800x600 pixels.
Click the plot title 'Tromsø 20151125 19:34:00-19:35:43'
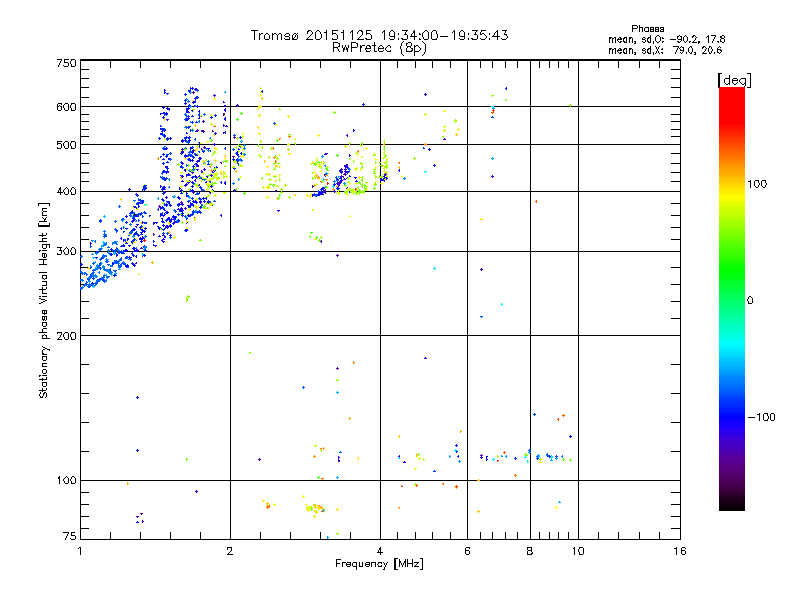tap(379, 35)
